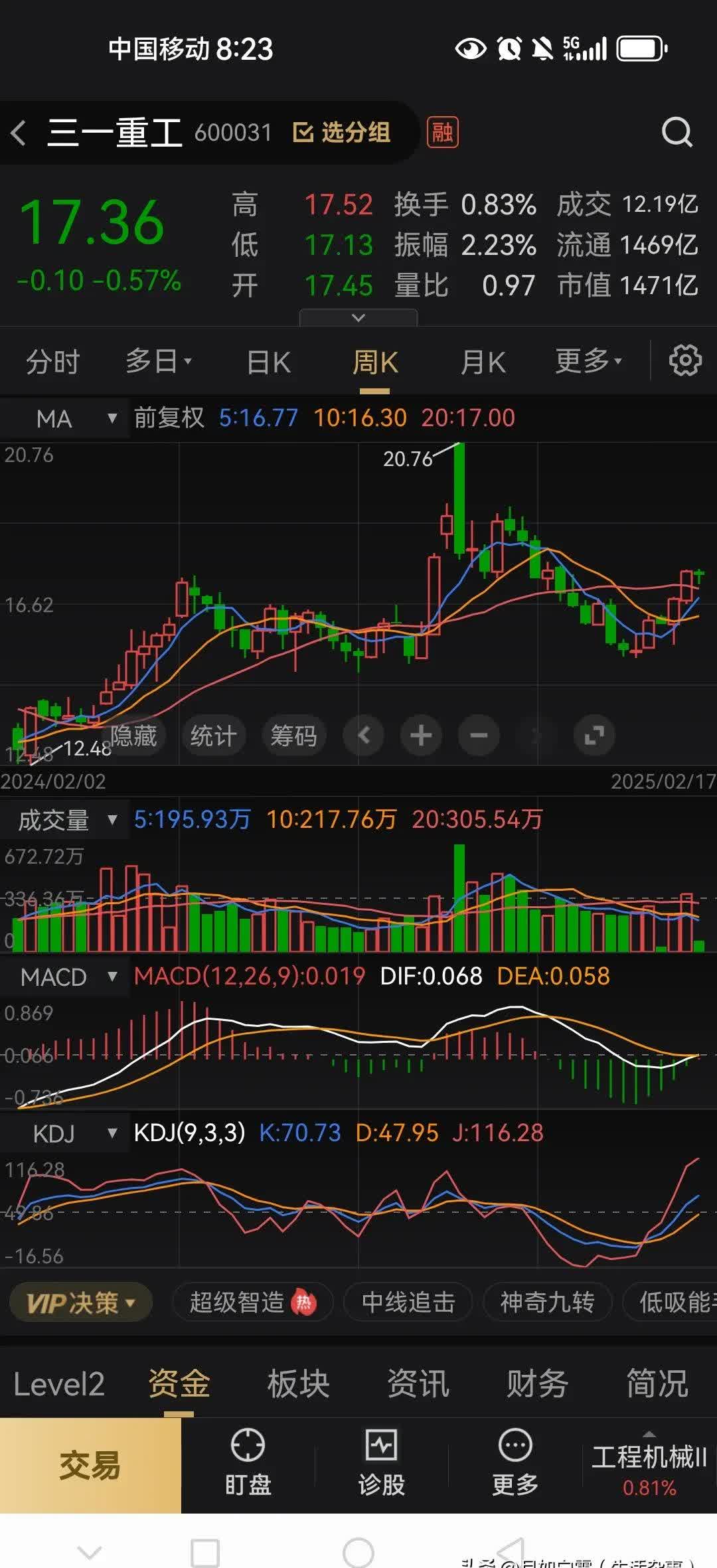Open the 筹码 chip distribution button
This screenshot has height=1568, width=717.
click(294, 736)
